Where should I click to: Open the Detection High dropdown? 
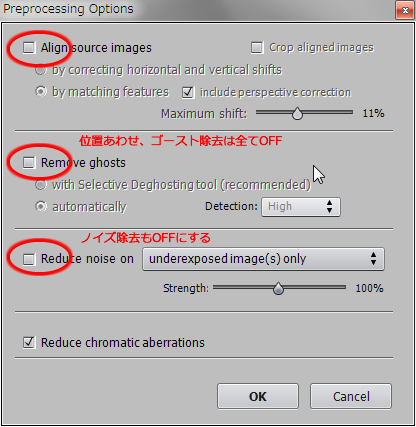tap(301, 207)
